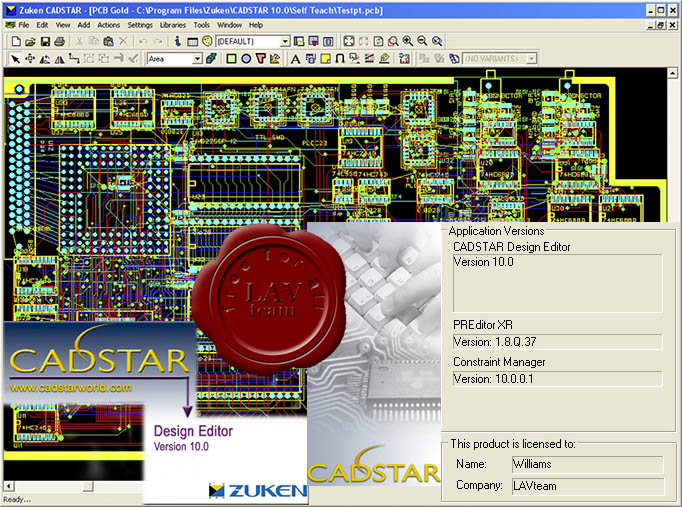This screenshot has height=507, width=682.
Task: Click the Rotate triangle tool icon
Action: coord(45,58)
